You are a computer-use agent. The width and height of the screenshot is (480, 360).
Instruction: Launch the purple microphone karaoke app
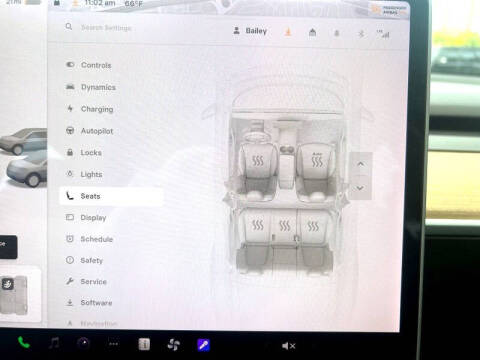point(204,345)
